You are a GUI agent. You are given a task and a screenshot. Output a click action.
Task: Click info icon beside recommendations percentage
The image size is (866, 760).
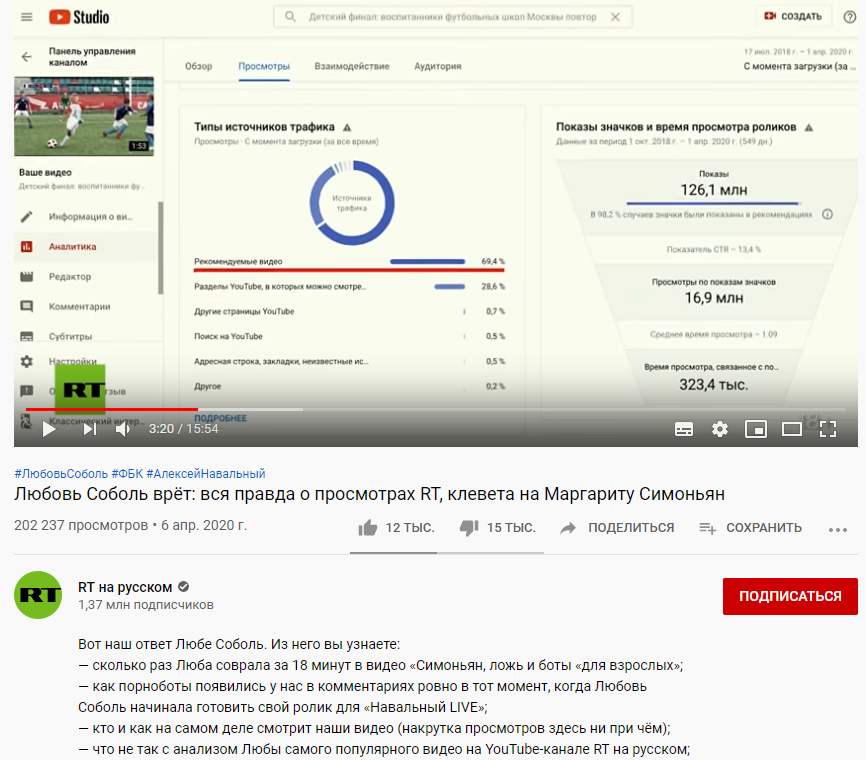click(827, 214)
